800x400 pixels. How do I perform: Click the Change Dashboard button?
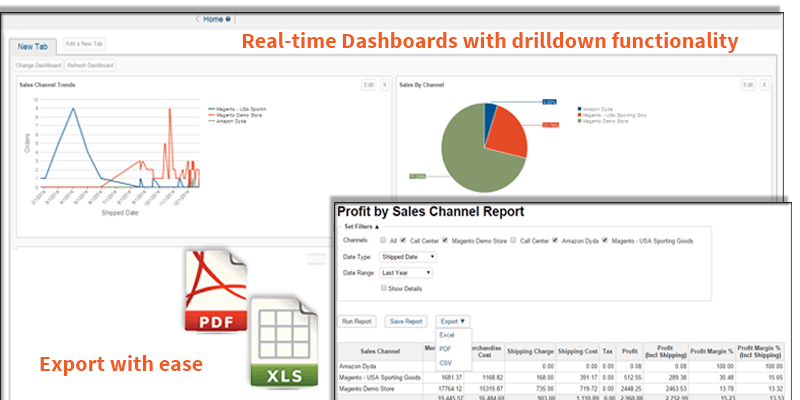pyautogui.click(x=38, y=65)
